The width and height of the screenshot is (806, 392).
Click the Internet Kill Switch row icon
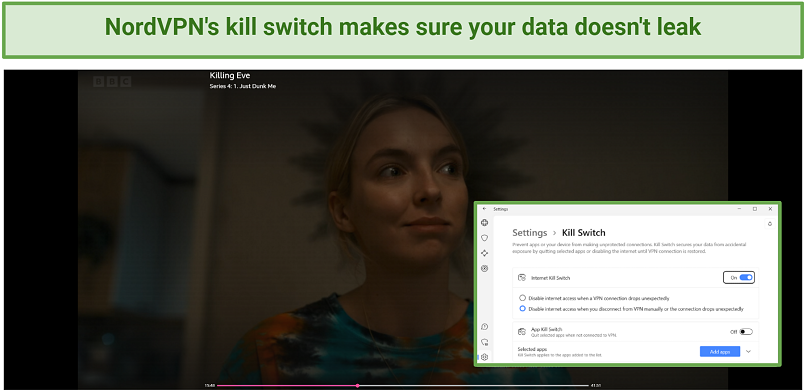tap(522, 278)
